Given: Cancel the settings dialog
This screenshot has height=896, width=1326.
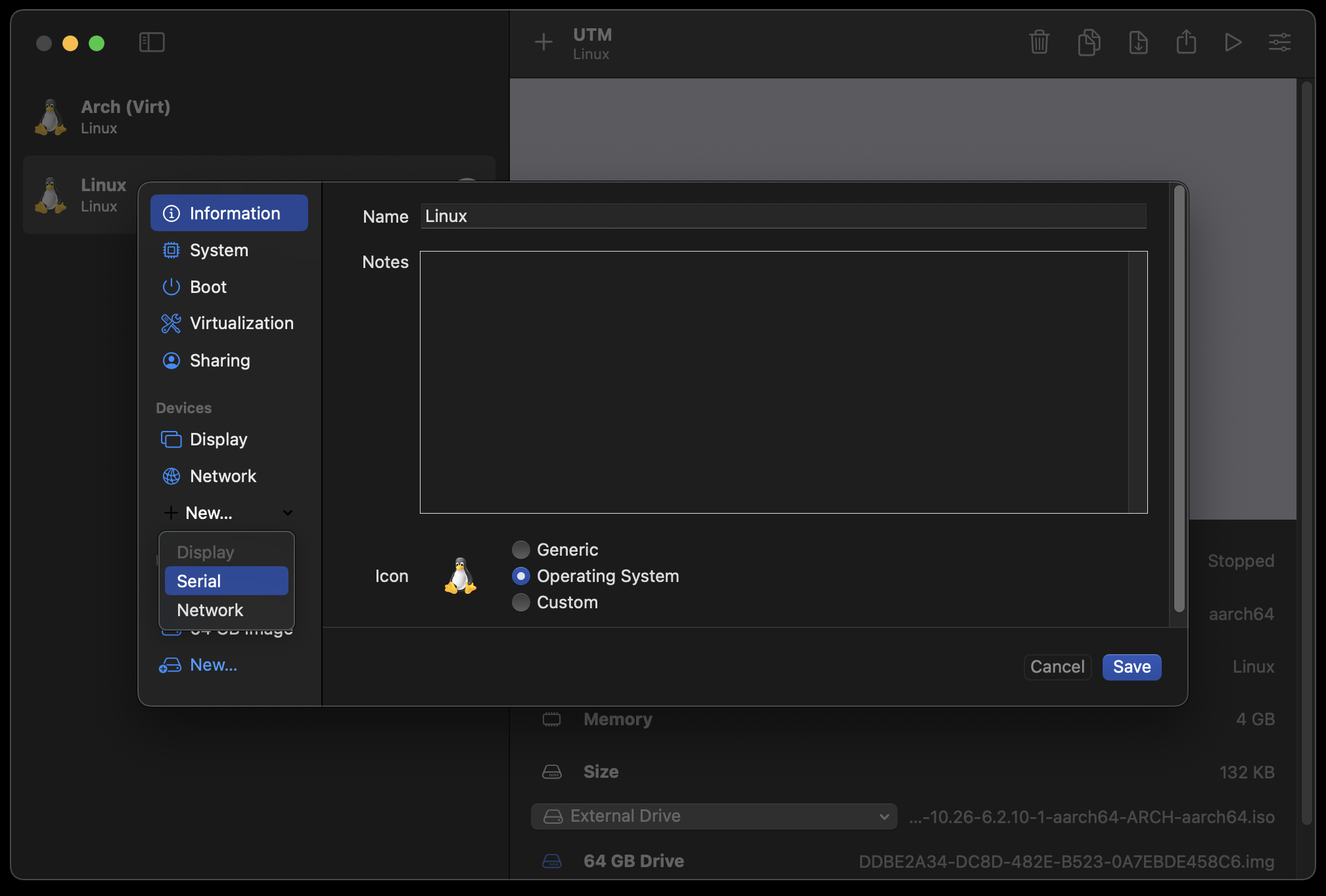Looking at the screenshot, I should pos(1057,667).
